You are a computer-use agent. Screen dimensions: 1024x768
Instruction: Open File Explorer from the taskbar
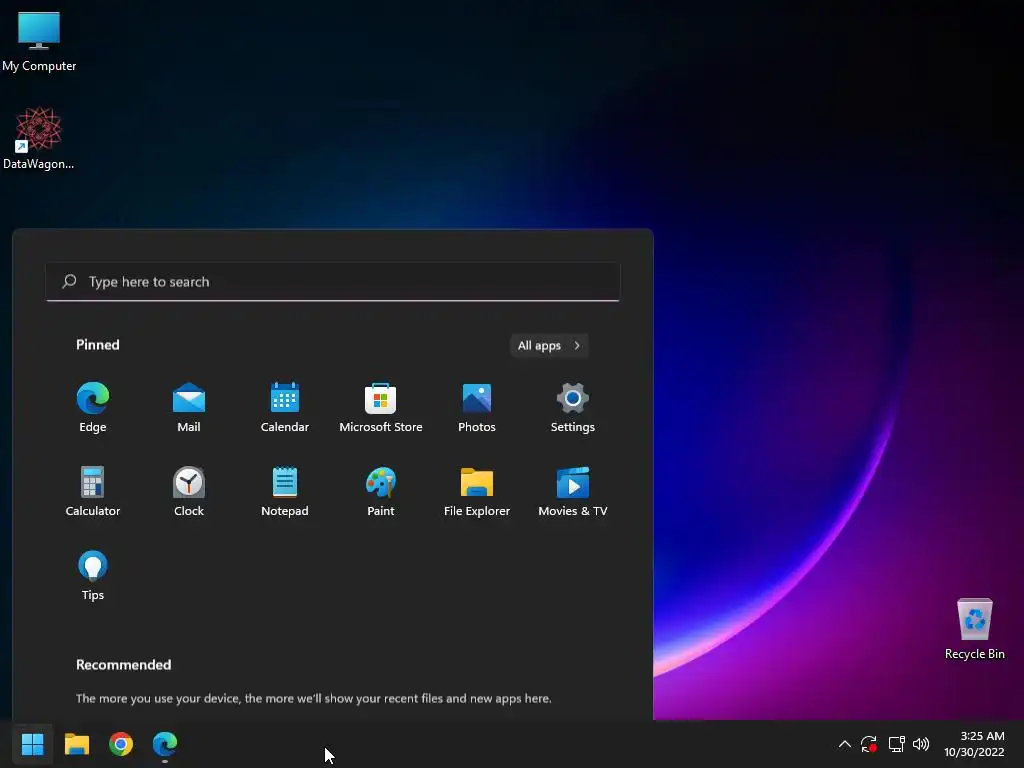pos(77,744)
